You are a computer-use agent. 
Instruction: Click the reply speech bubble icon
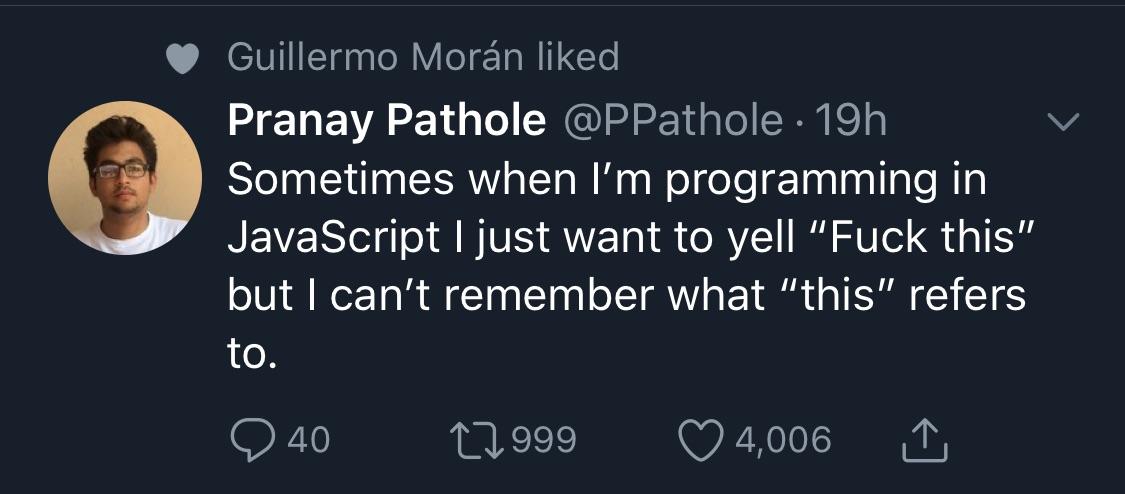click(253, 441)
